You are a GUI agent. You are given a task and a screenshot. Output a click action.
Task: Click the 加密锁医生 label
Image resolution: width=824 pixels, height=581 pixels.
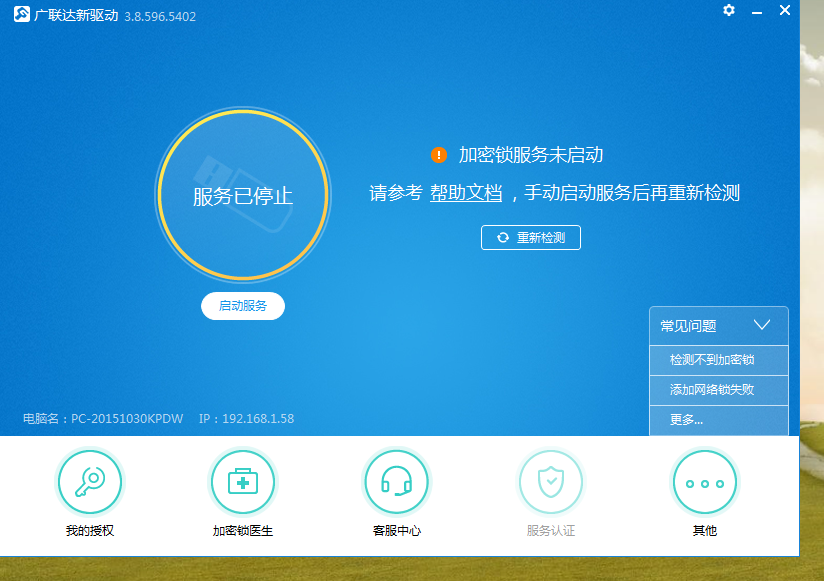(243, 531)
